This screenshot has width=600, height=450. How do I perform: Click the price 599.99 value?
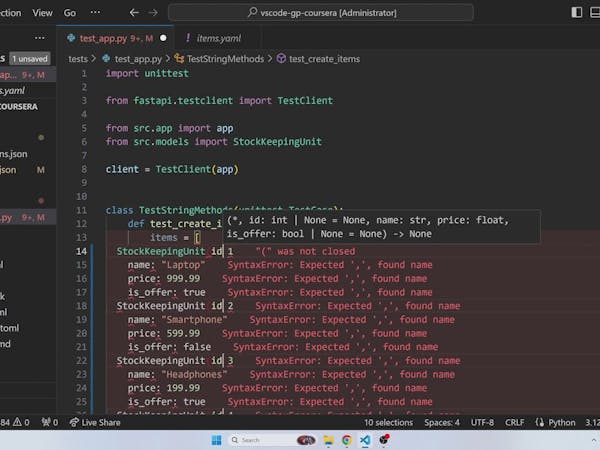point(183,333)
